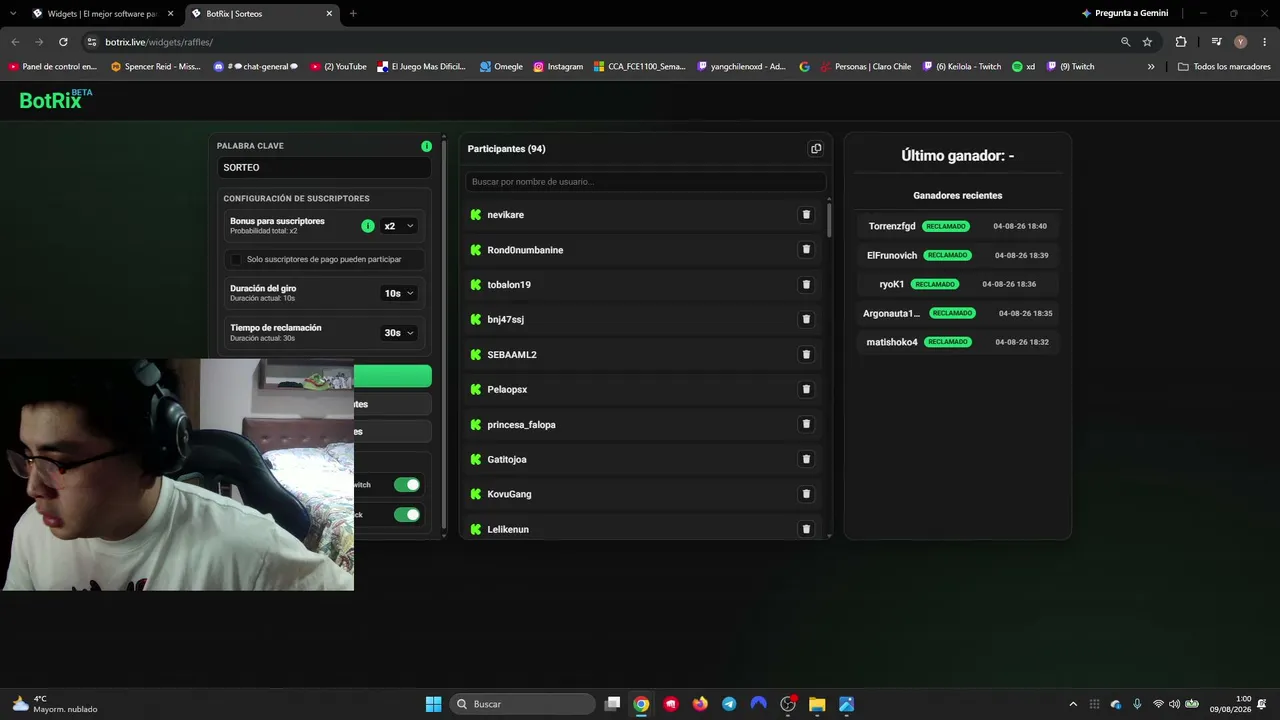This screenshot has width=1280, height=720.
Task: Show hidden system tray icons
Action: [x=1073, y=704]
